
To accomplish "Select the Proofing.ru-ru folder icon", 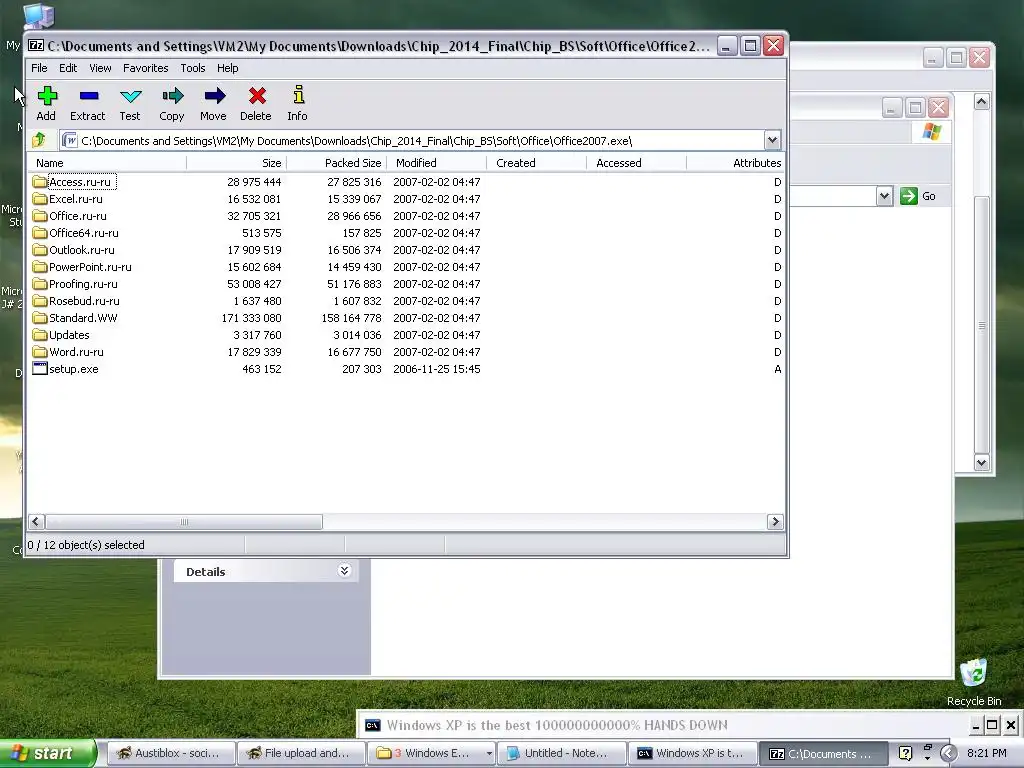I will click(40, 283).
